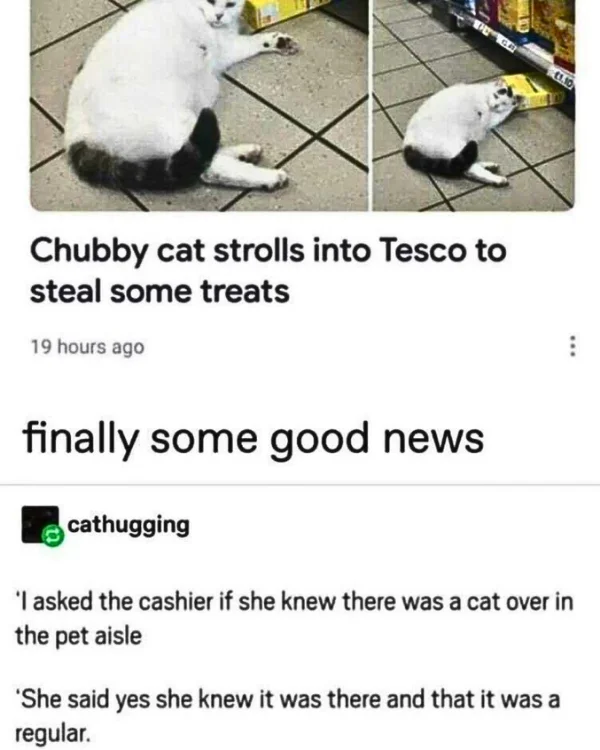Select the finally some good news caption
The height and width of the screenshot is (750, 600).
(254, 439)
